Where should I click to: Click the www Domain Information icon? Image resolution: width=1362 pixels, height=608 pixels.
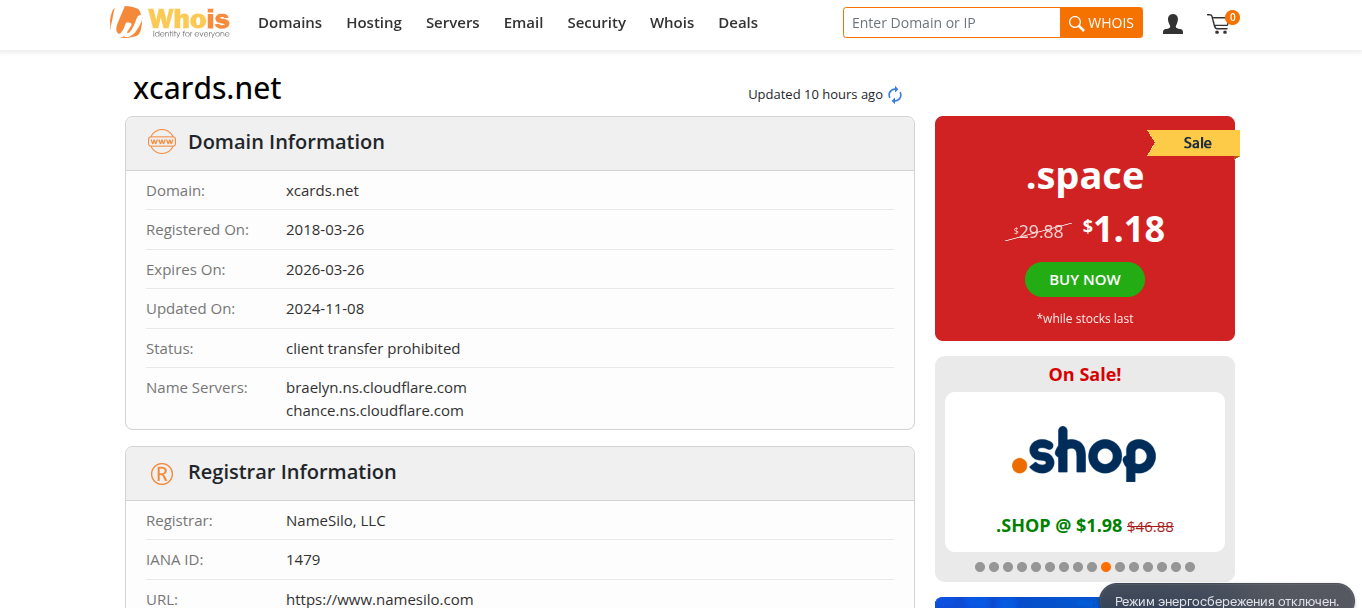tap(161, 142)
